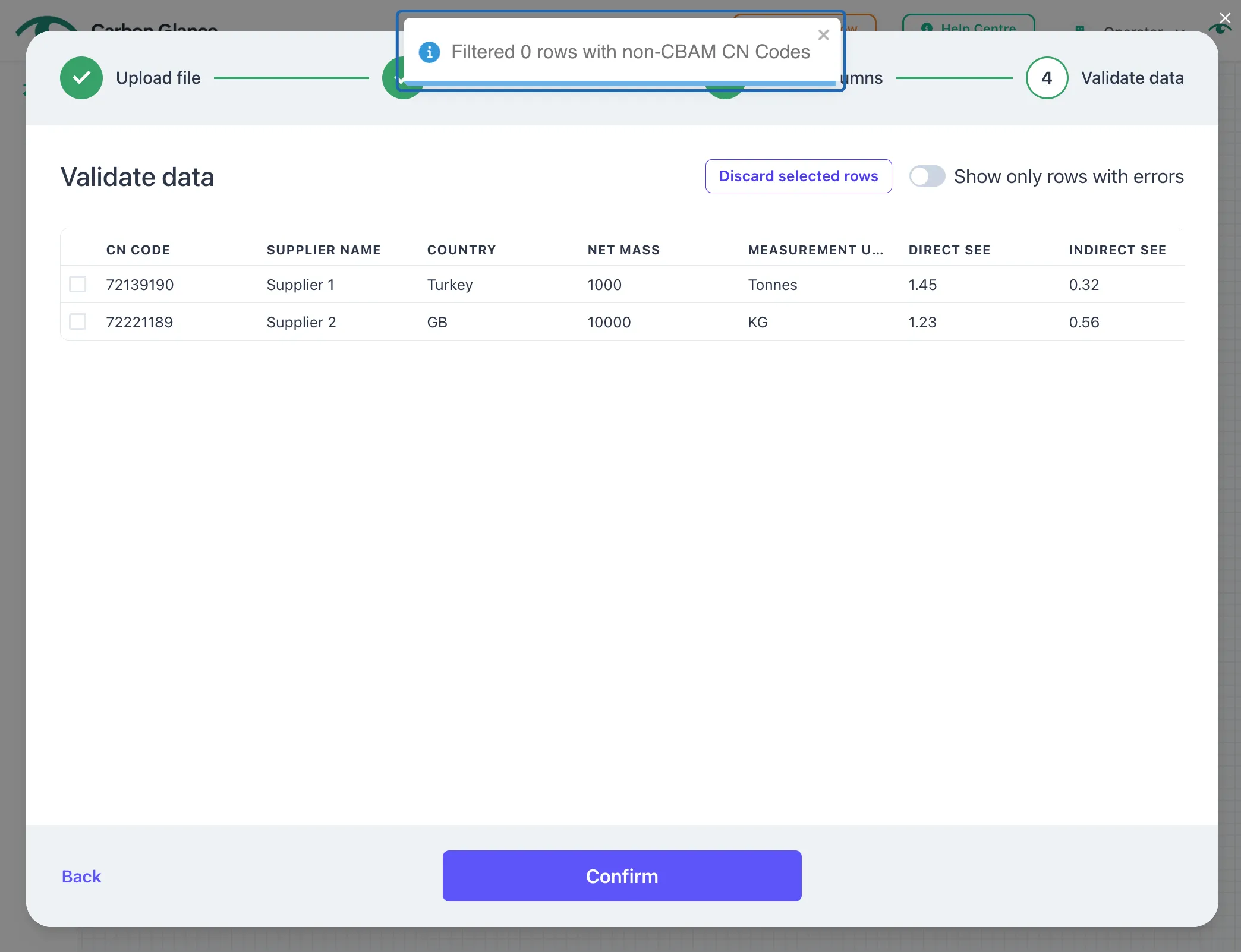The height and width of the screenshot is (952, 1241).
Task: Click the CN CODE column header
Action: click(138, 250)
